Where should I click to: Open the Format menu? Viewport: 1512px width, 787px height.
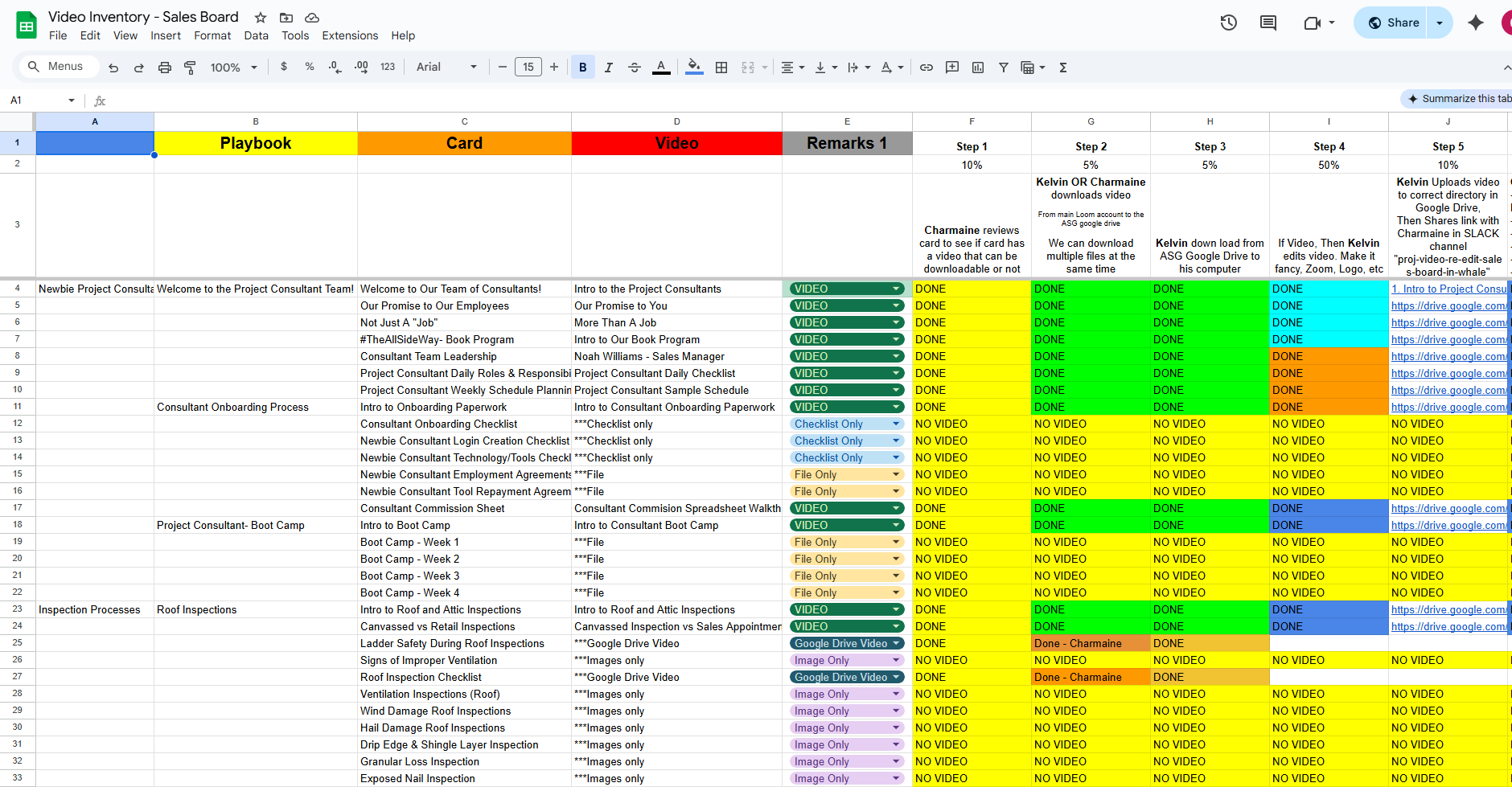(x=212, y=35)
